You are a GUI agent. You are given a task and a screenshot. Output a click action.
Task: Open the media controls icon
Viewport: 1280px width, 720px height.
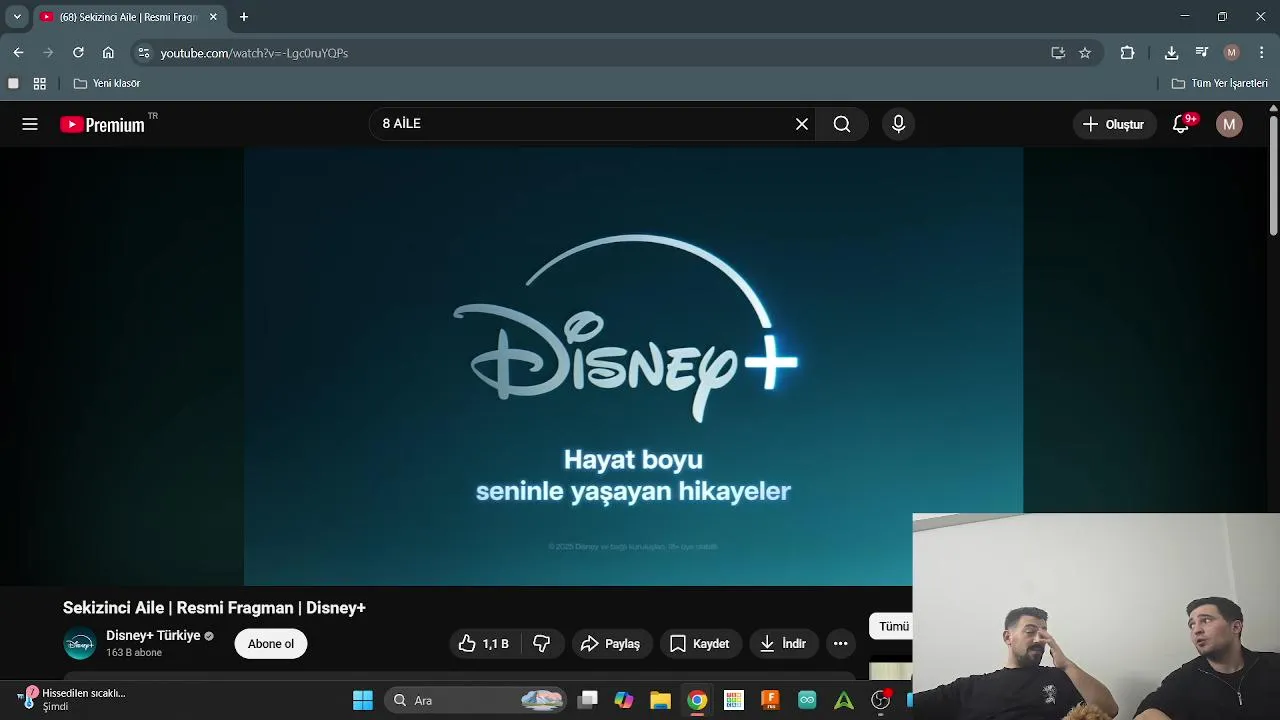click(1202, 53)
